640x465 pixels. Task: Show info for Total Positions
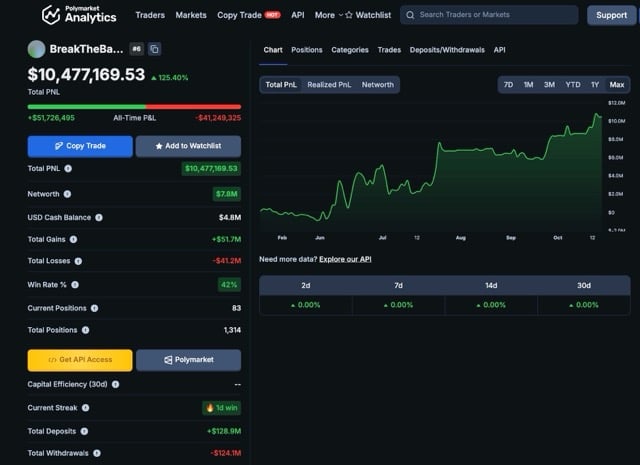pyautogui.click(x=85, y=330)
